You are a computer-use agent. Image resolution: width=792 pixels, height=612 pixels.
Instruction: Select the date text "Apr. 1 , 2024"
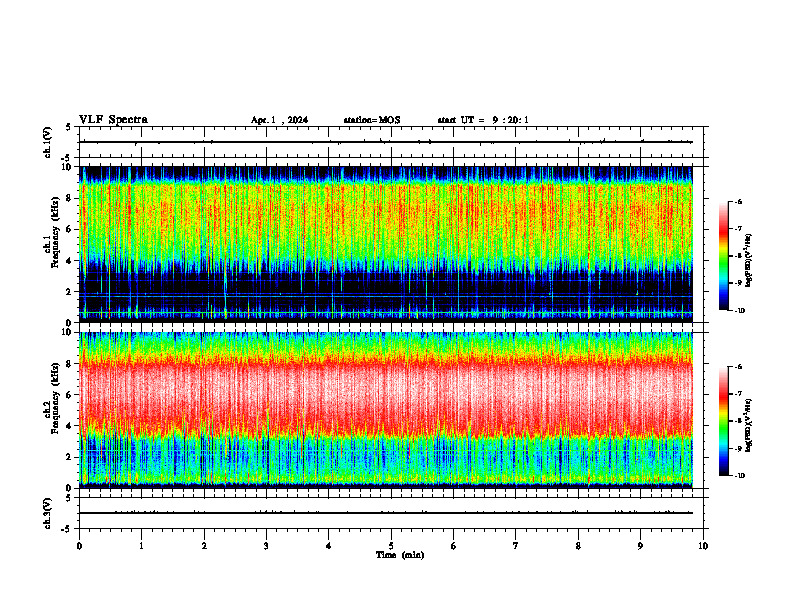pos(279,120)
